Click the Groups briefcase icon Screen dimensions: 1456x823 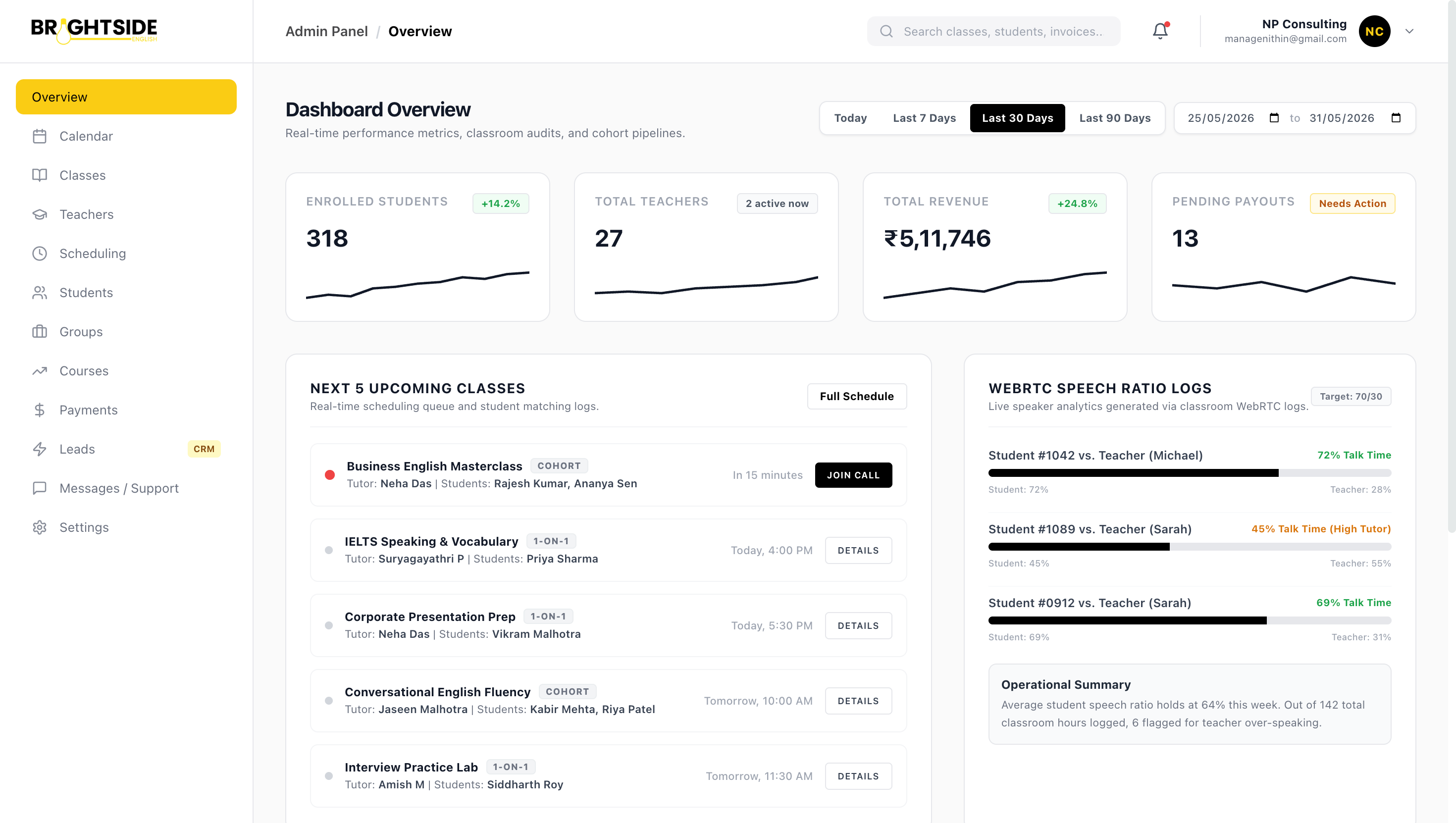point(40,332)
